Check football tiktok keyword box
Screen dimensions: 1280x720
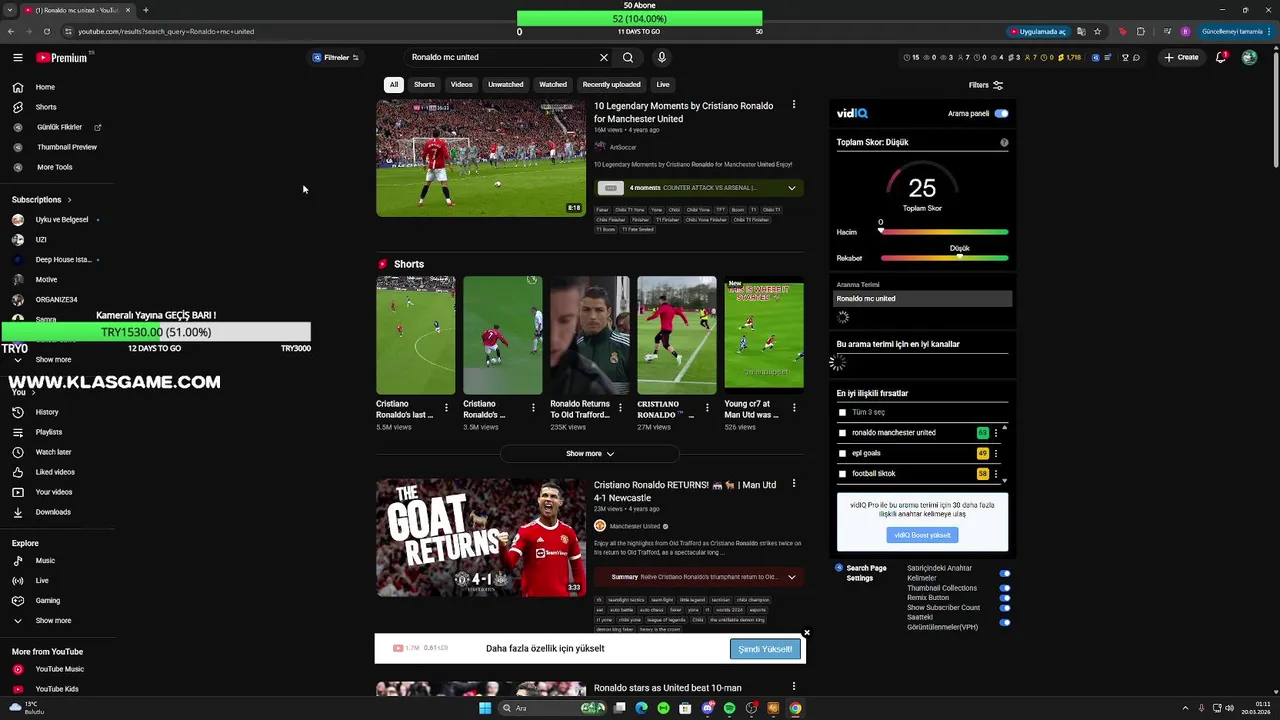pos(842,474)
